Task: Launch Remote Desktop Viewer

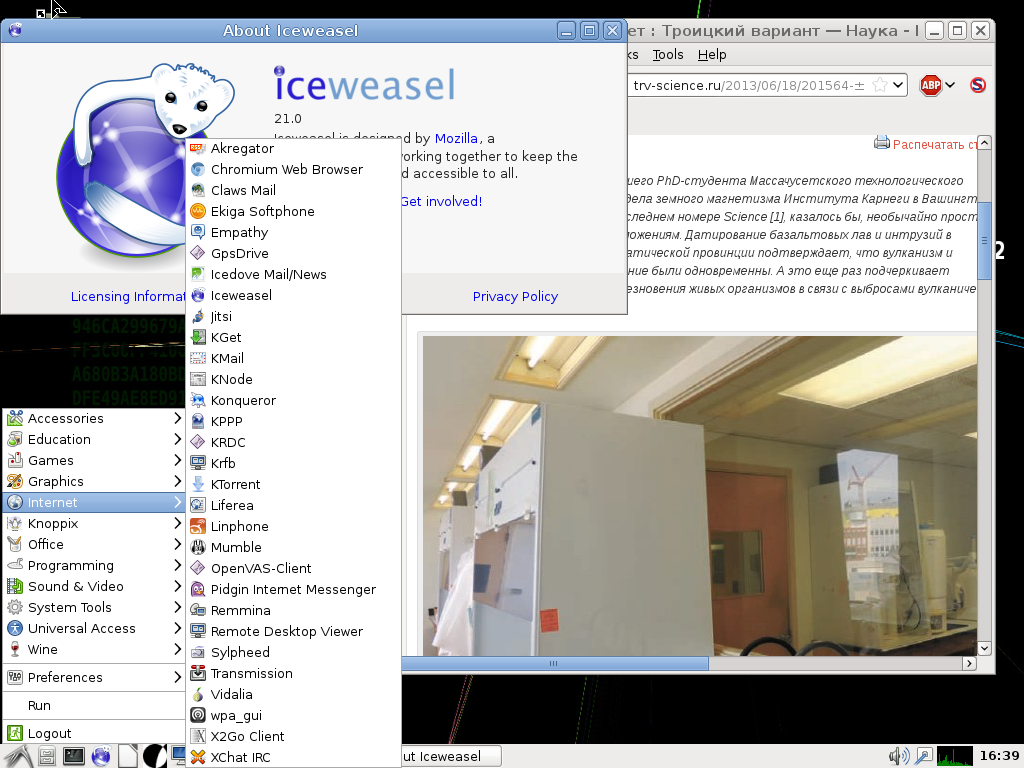Action: click(x=293, y=631)
